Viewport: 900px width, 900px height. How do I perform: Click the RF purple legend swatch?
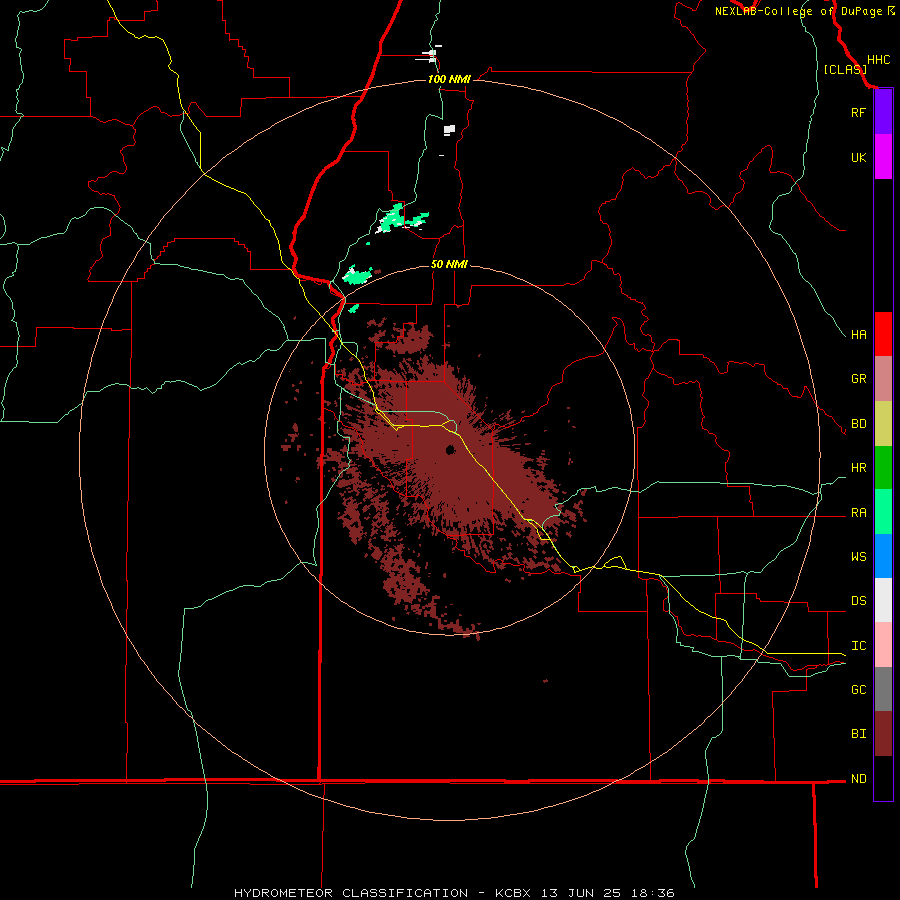pyautogui.click(x=883, y=112)
